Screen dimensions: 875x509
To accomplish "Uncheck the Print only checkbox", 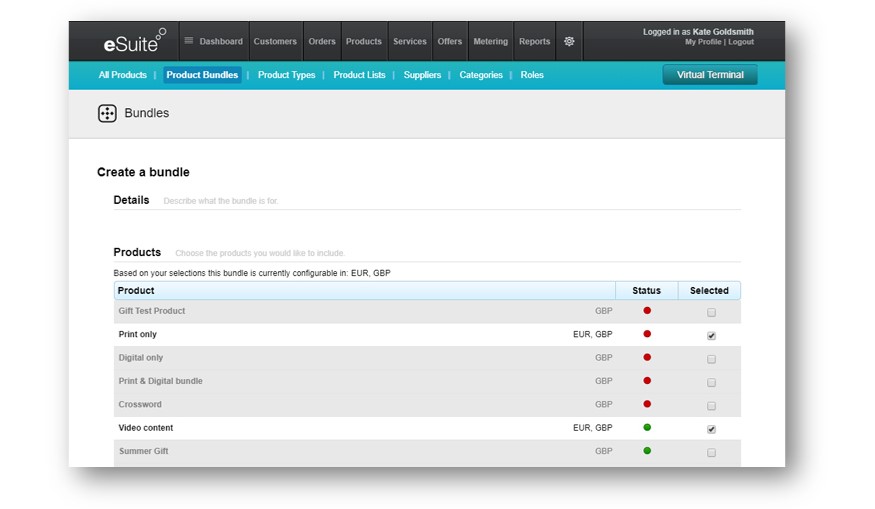I will (711, 336).
